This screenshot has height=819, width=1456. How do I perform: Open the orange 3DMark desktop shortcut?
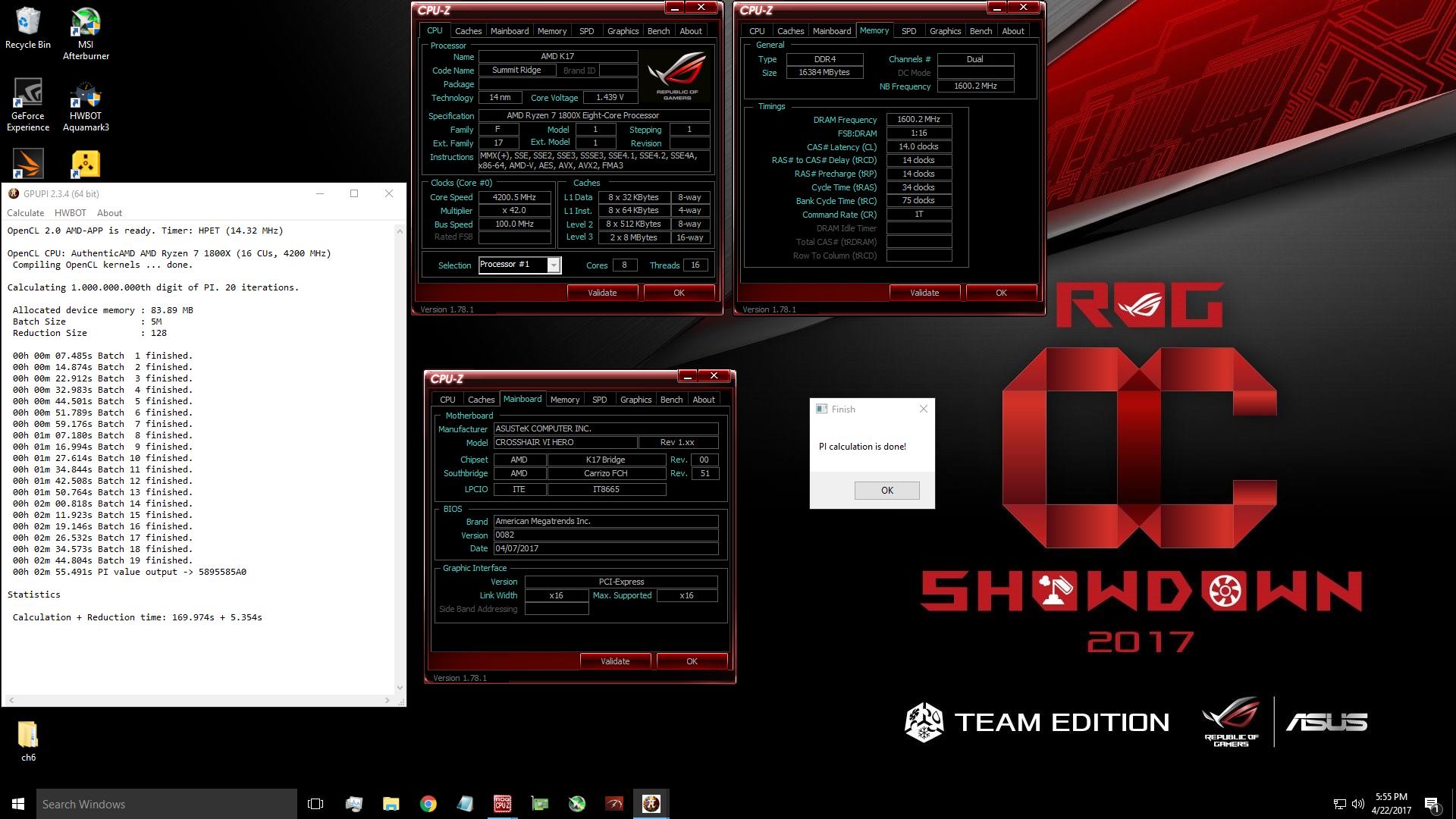[28, 164]
